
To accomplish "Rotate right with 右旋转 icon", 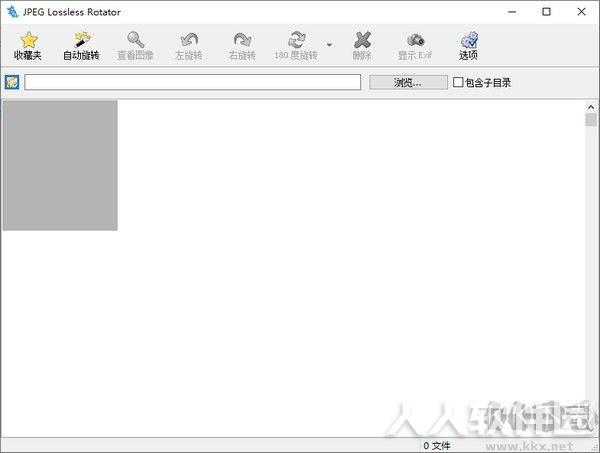I will pos(242,40).
